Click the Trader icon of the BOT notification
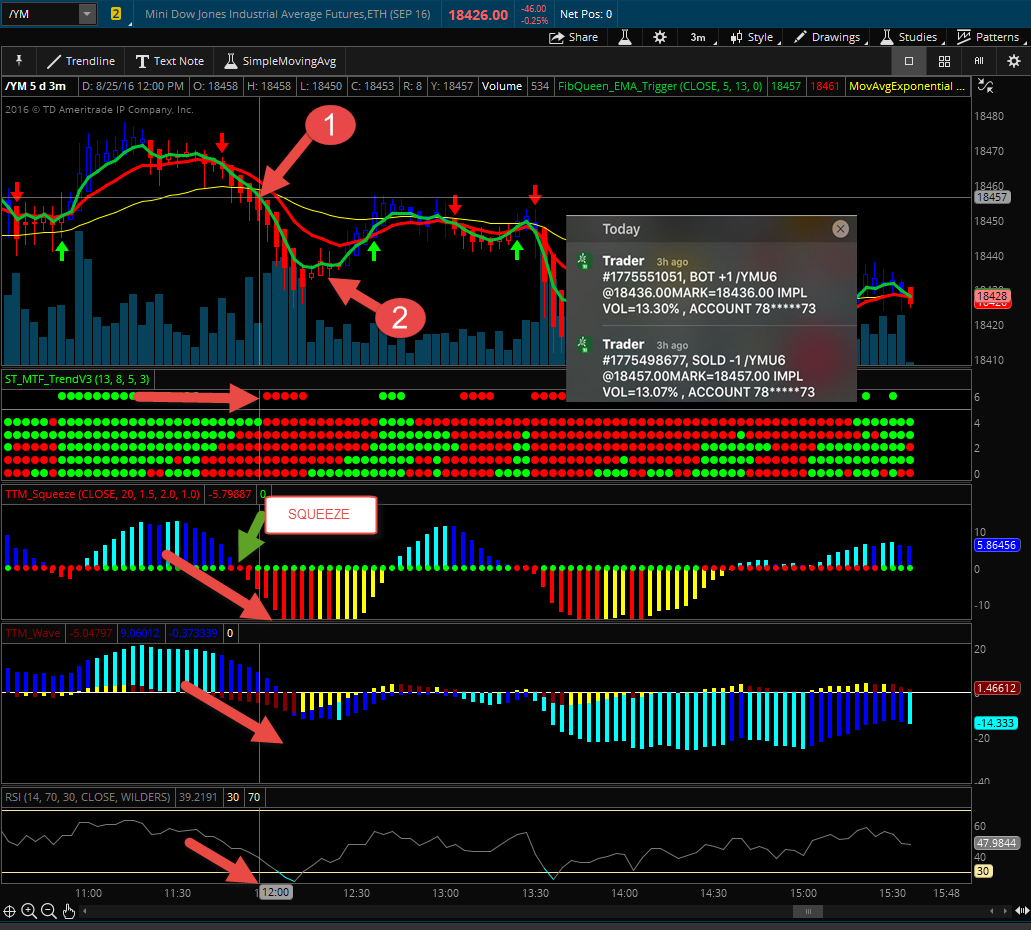1031x930 pixels. [583, 260]
